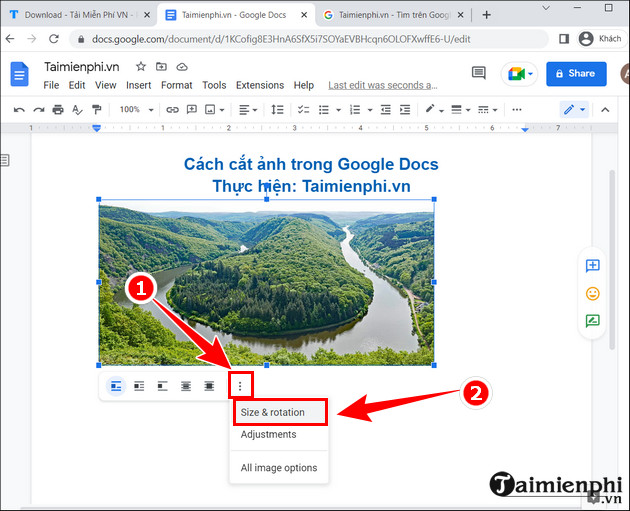The image size is (630, 511).
Task: Reload the page
Action: point(54,39)
